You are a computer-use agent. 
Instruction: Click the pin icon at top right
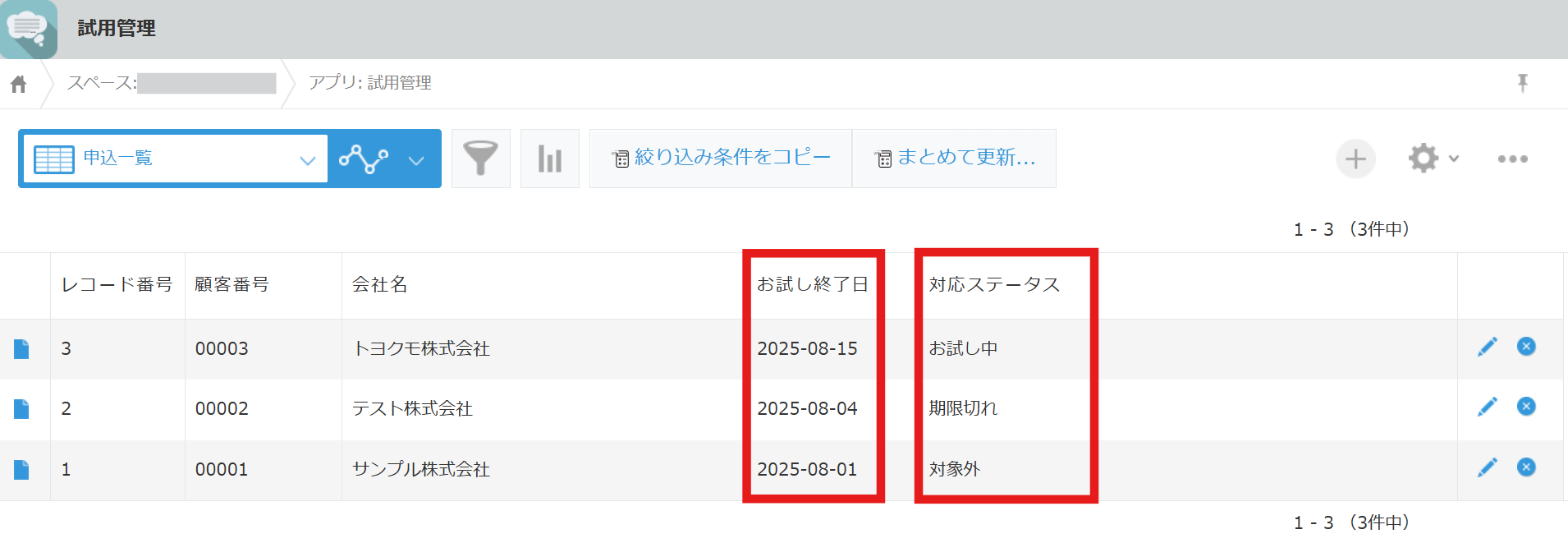tap(1522, 83)
